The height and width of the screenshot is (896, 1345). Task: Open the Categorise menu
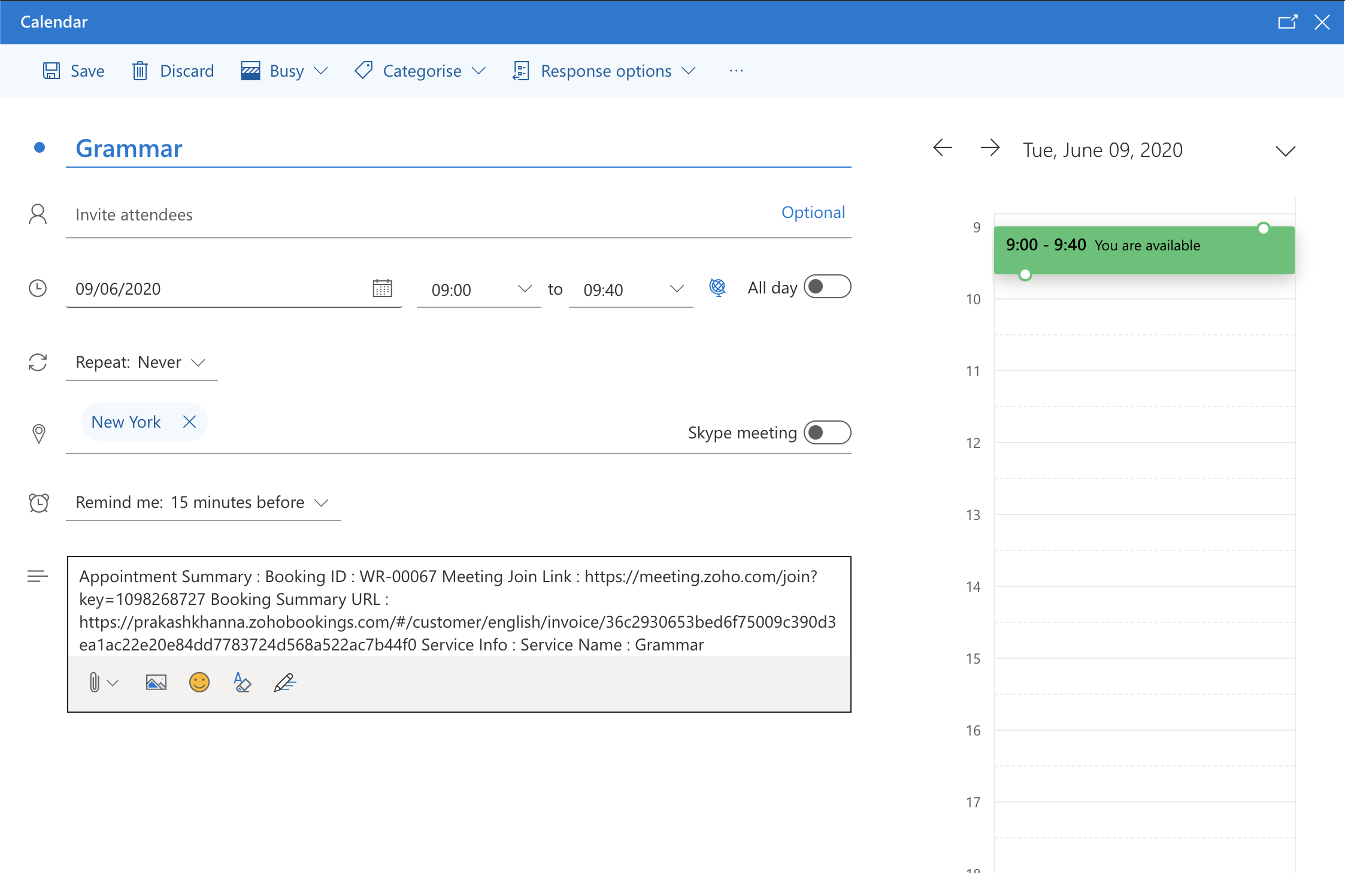click(x=420, y=71)
